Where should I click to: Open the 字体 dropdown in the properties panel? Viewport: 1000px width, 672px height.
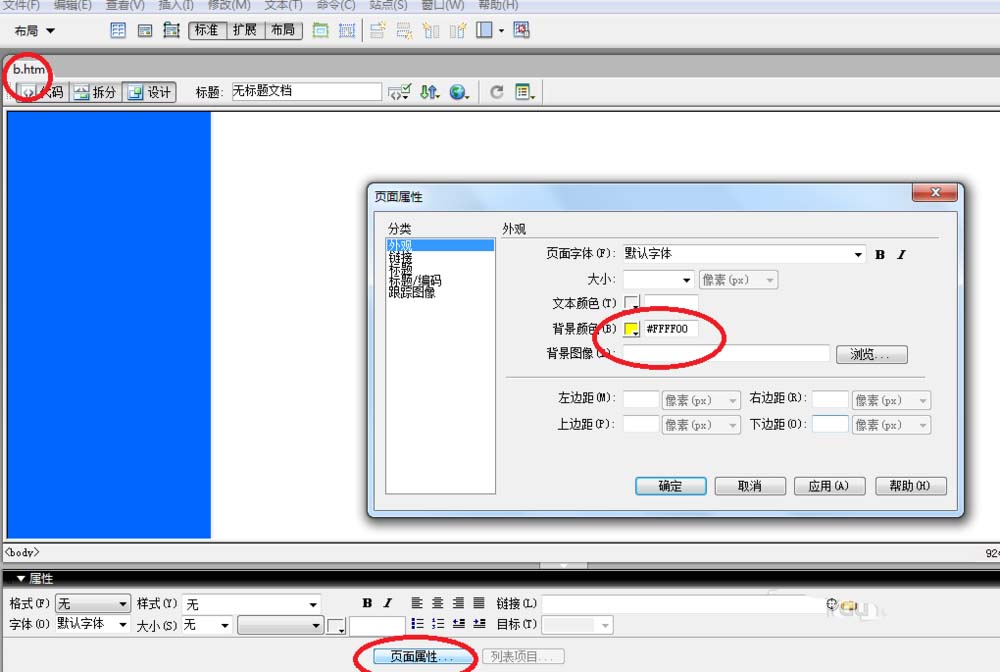93,624
